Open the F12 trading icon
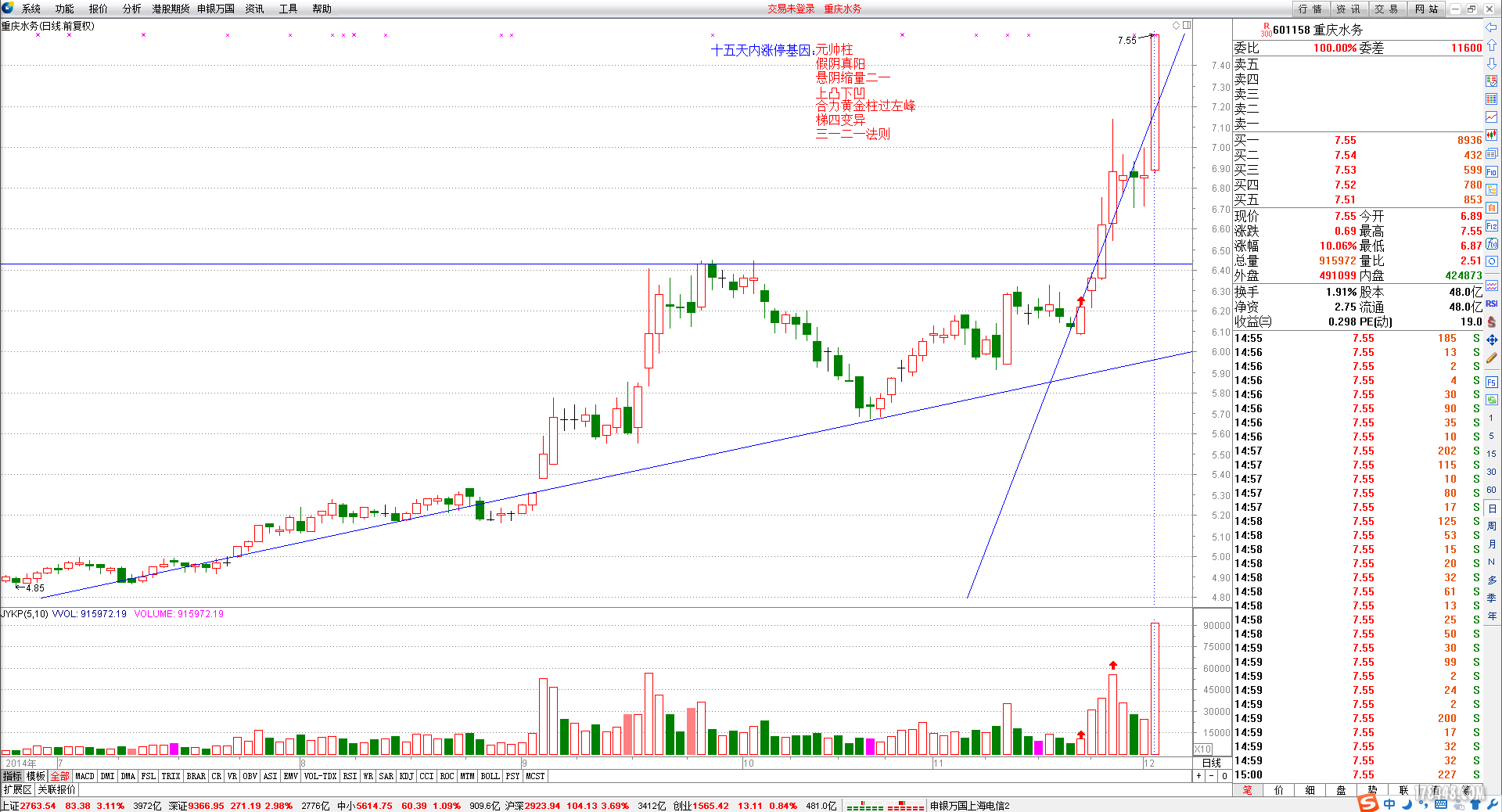 coord(1492,225)
